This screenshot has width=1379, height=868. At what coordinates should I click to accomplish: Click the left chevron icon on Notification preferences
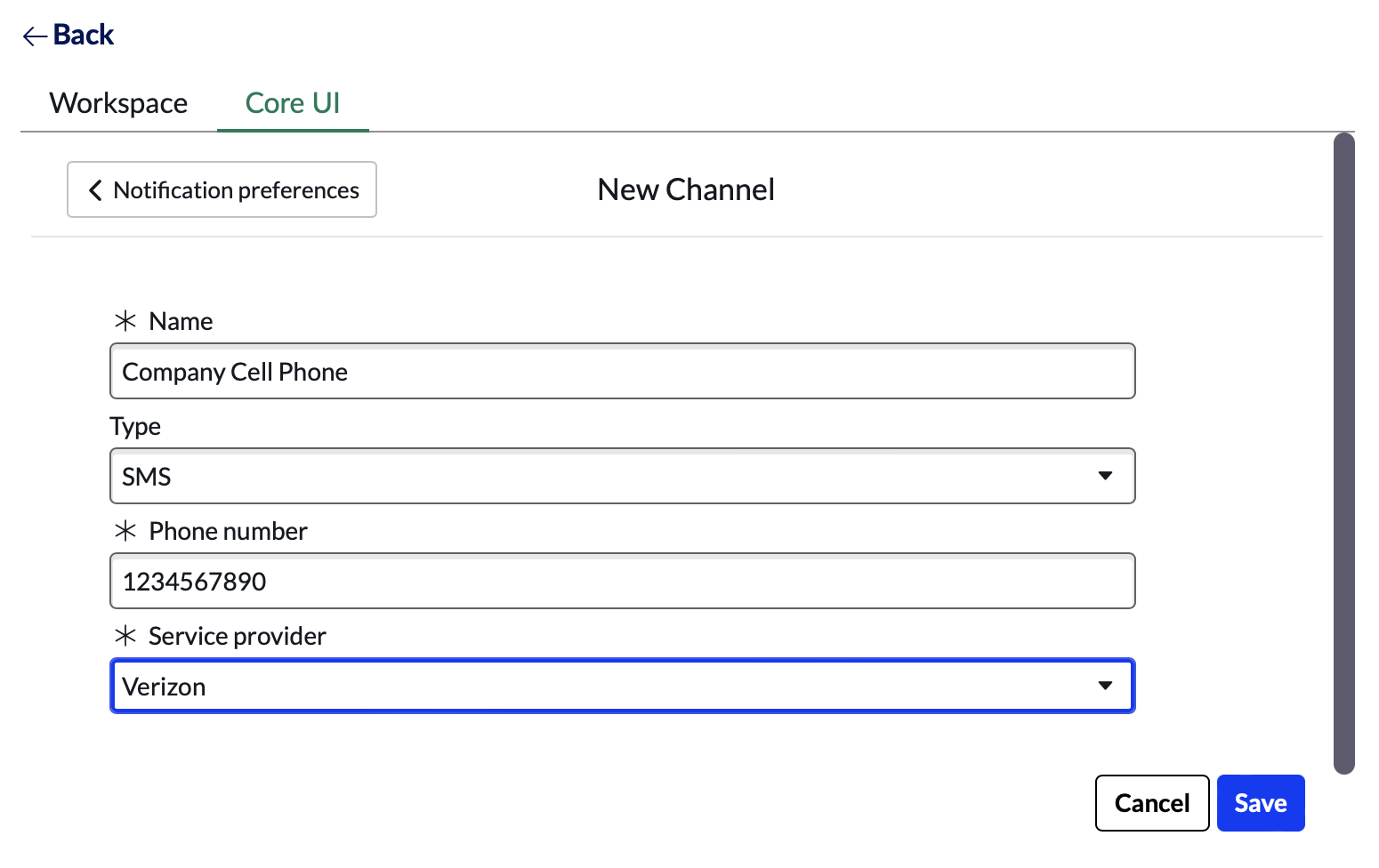[x=95, y=189]
